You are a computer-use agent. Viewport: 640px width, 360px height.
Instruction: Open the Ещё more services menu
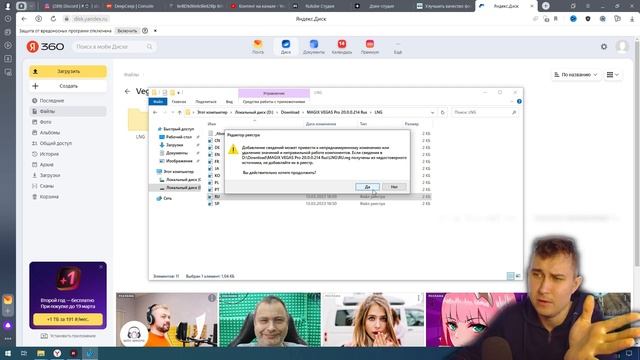click(x=398, y=48)
